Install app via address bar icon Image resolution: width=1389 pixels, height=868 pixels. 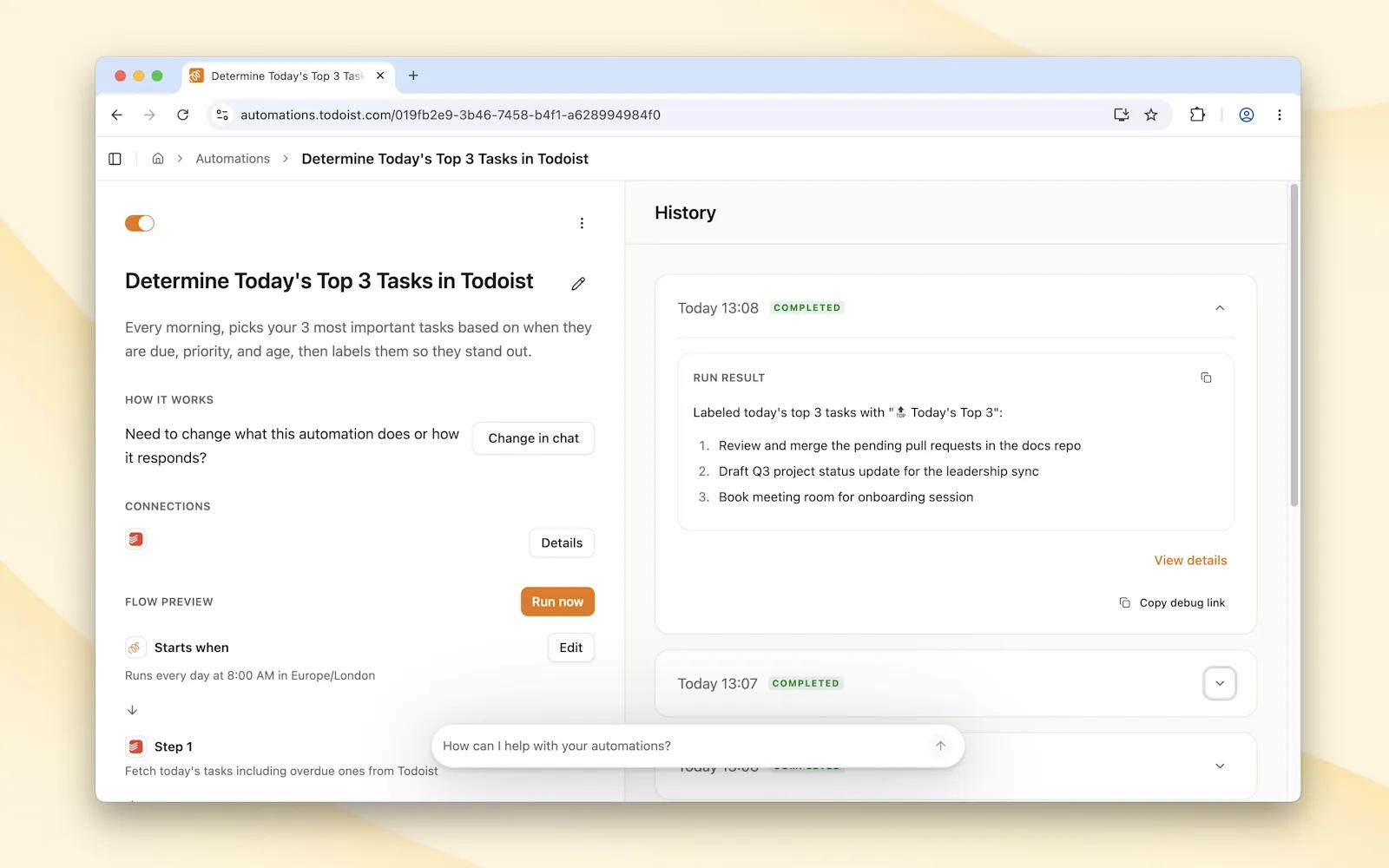point(1121,115)
